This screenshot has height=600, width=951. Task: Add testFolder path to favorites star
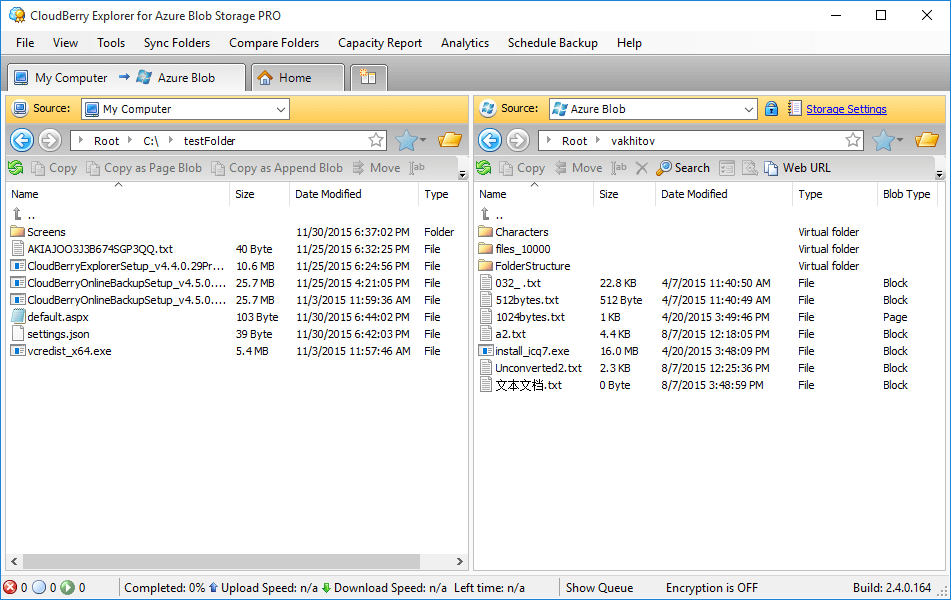[x=376, y=141]
